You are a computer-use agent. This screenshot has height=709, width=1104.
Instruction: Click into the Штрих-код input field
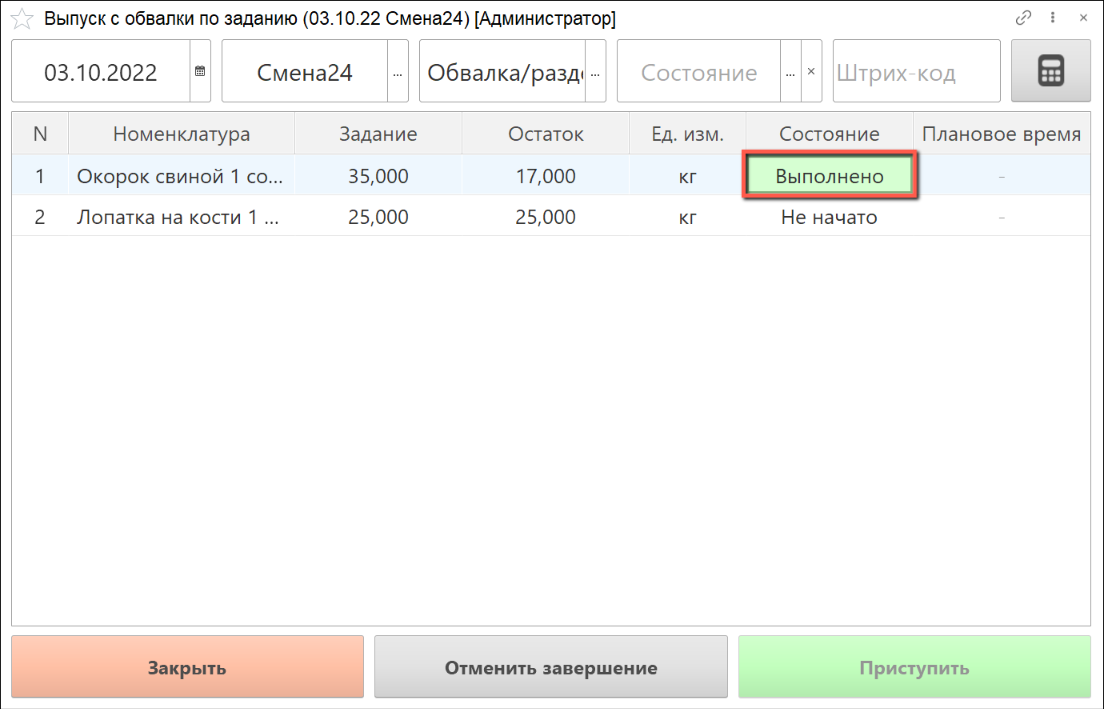coord(915,72)
